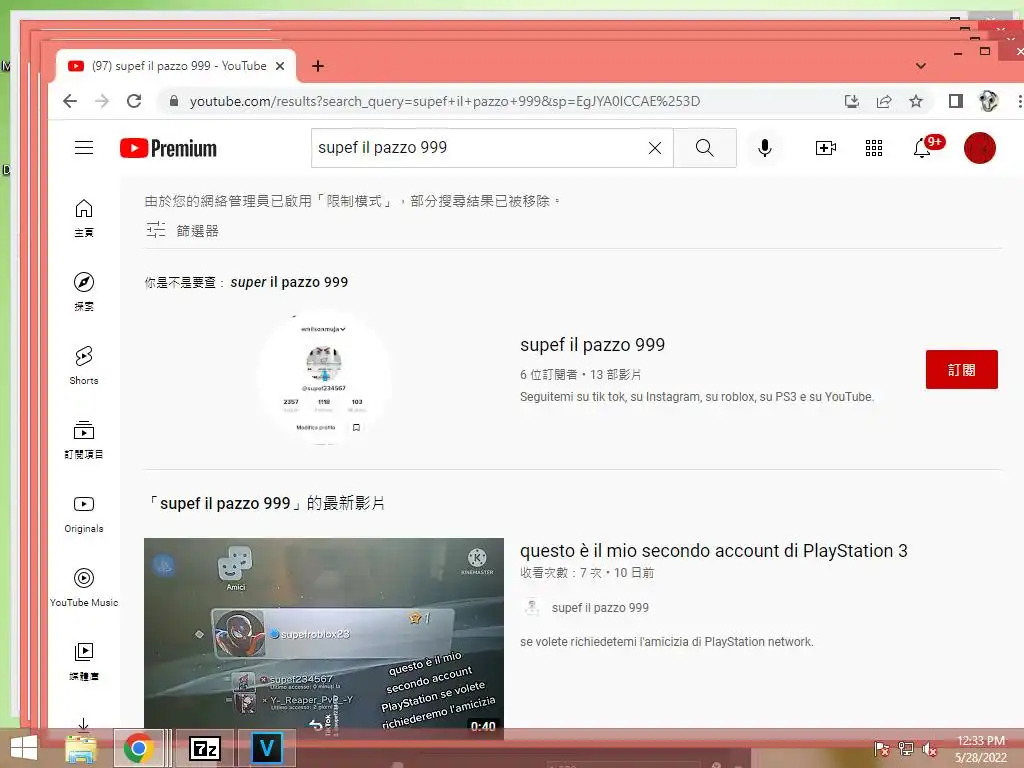Screen dimensions: 1024x768
Task: Bookmark this page with the star
Action: (x=916, y=101)
